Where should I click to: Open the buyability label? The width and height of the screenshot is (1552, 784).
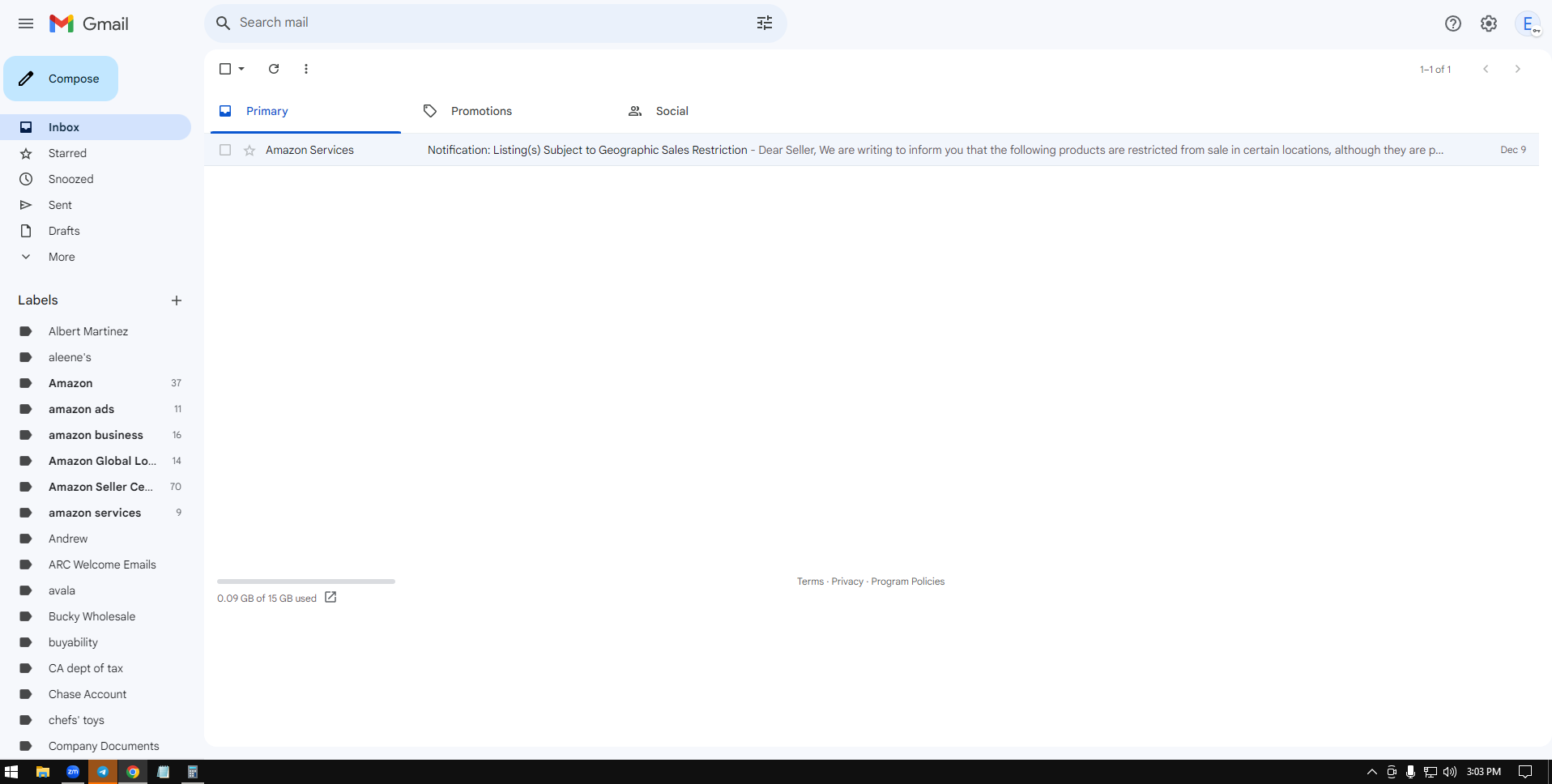coord(96,642)
